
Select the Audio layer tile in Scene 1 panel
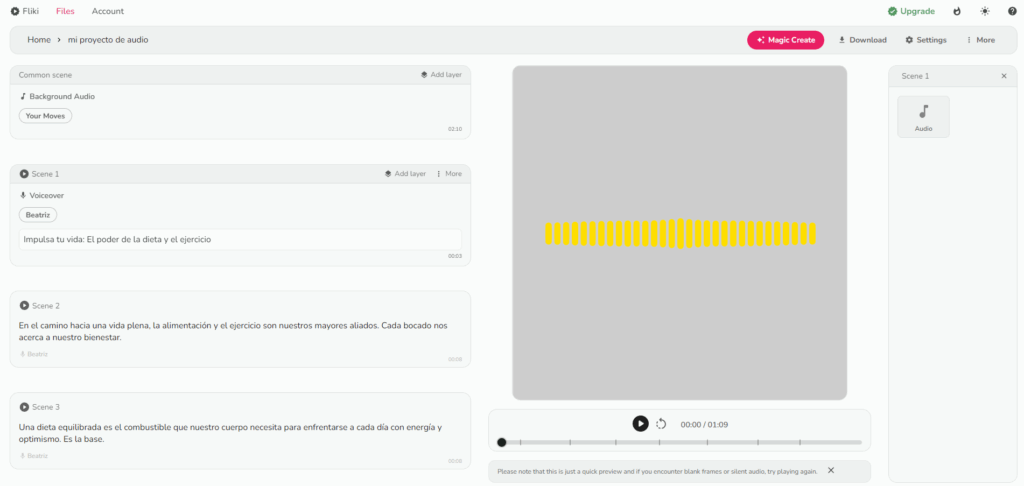click(x=923, y=117)
